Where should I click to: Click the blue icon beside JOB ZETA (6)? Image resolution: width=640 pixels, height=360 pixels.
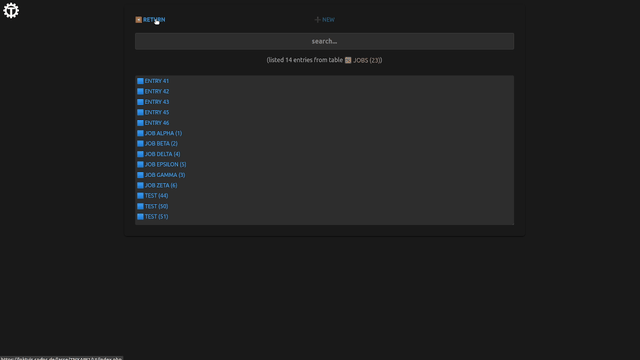[x=140, y=185]
